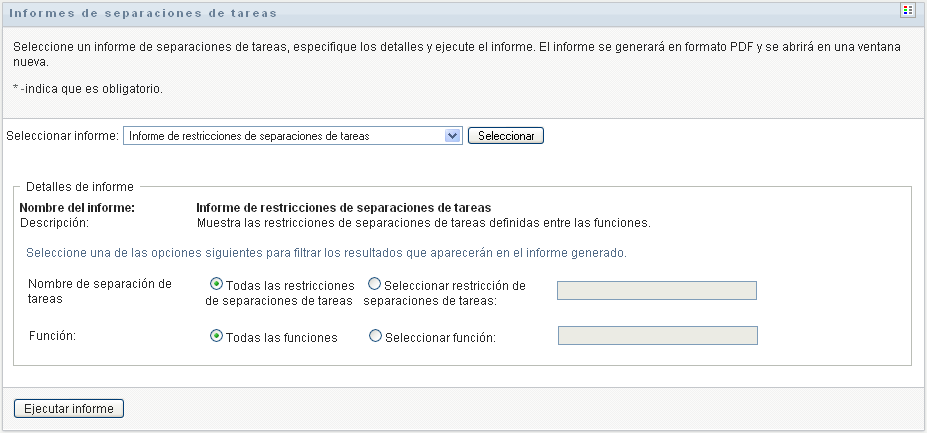The width and height of the screenshot is (927, 433).
Task: Click the blue filter instruction text
Action: [x=326, y=253]
